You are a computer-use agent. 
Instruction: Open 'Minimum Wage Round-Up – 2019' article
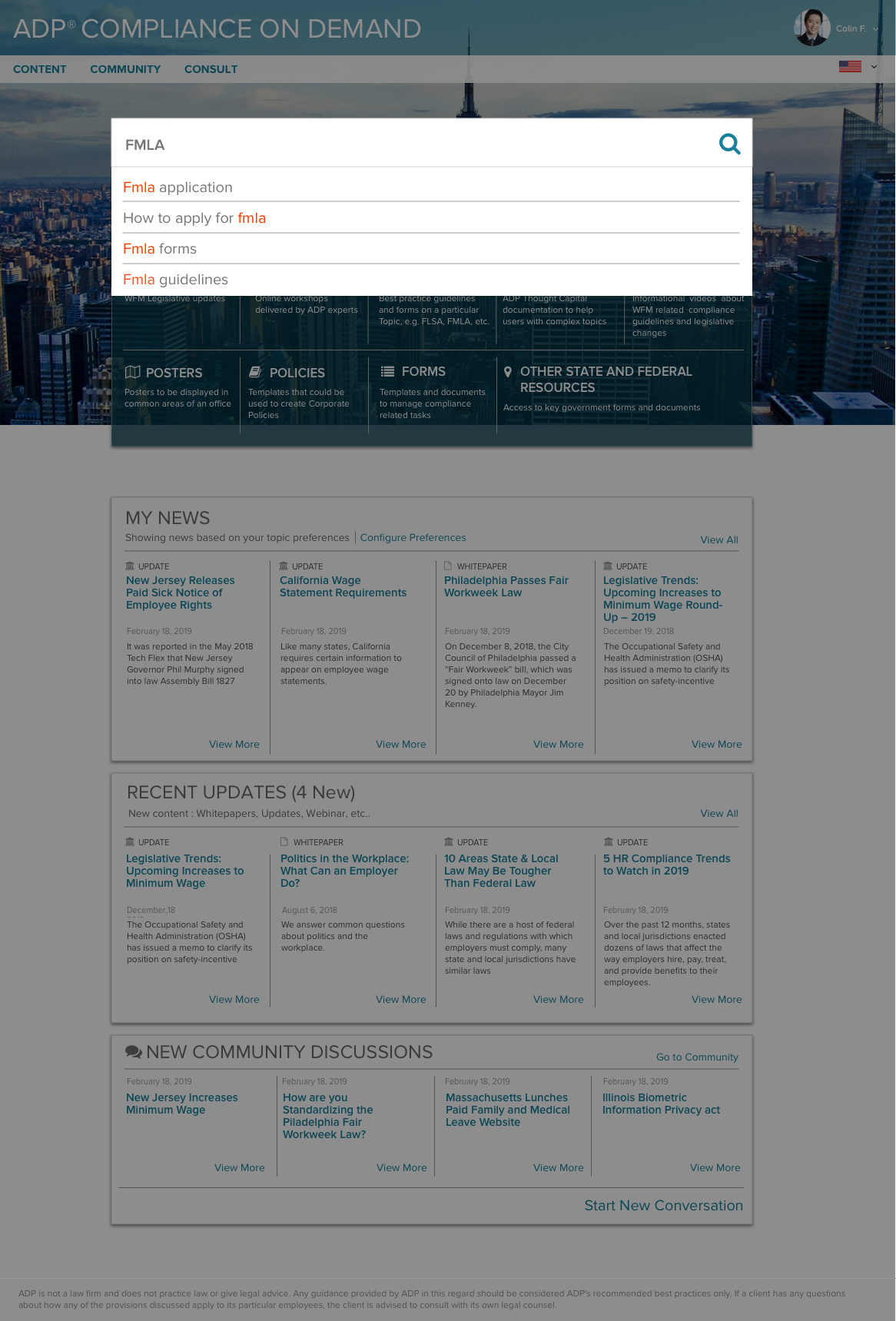pos(662,599)
